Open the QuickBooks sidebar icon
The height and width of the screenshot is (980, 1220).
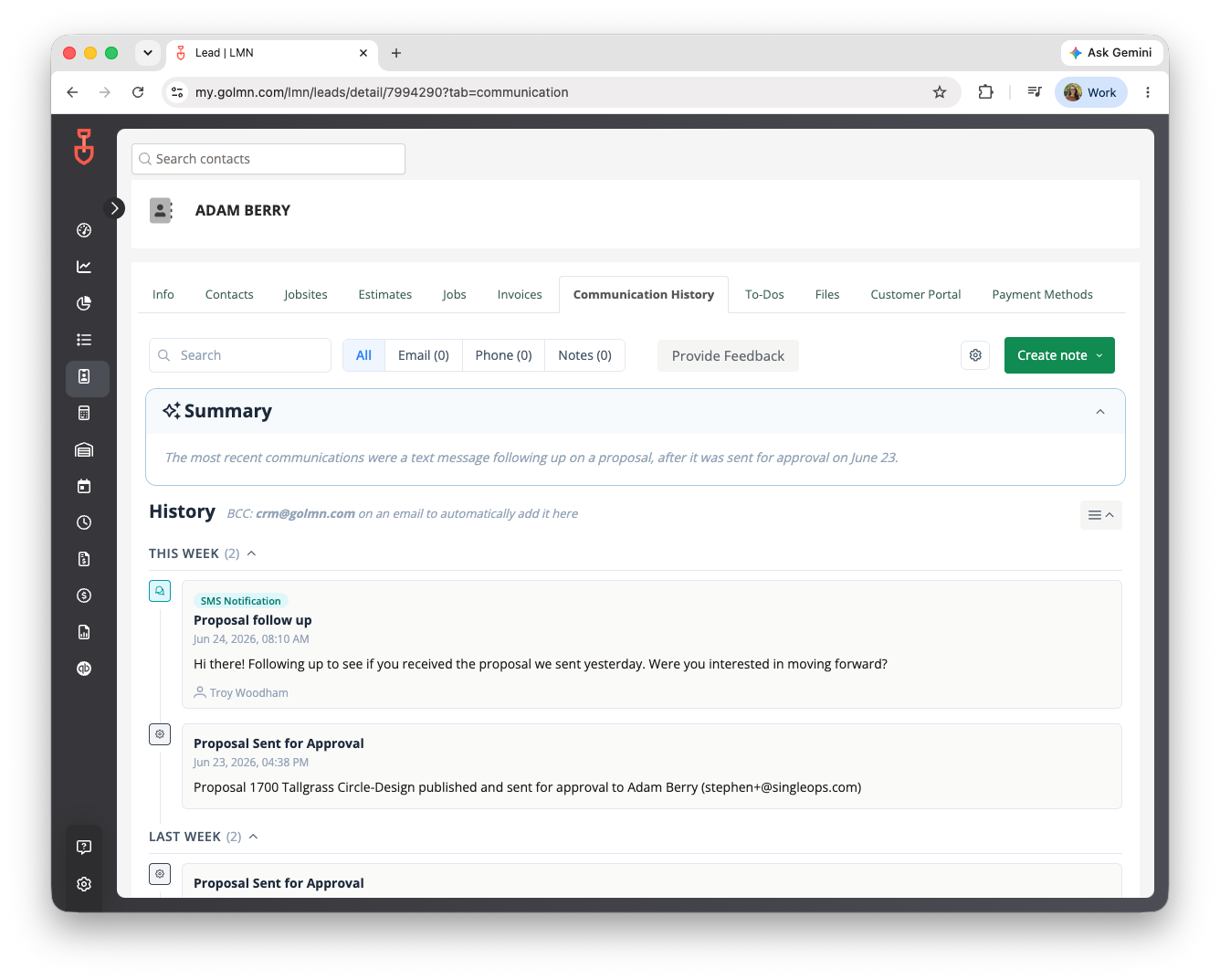[84, 669]
